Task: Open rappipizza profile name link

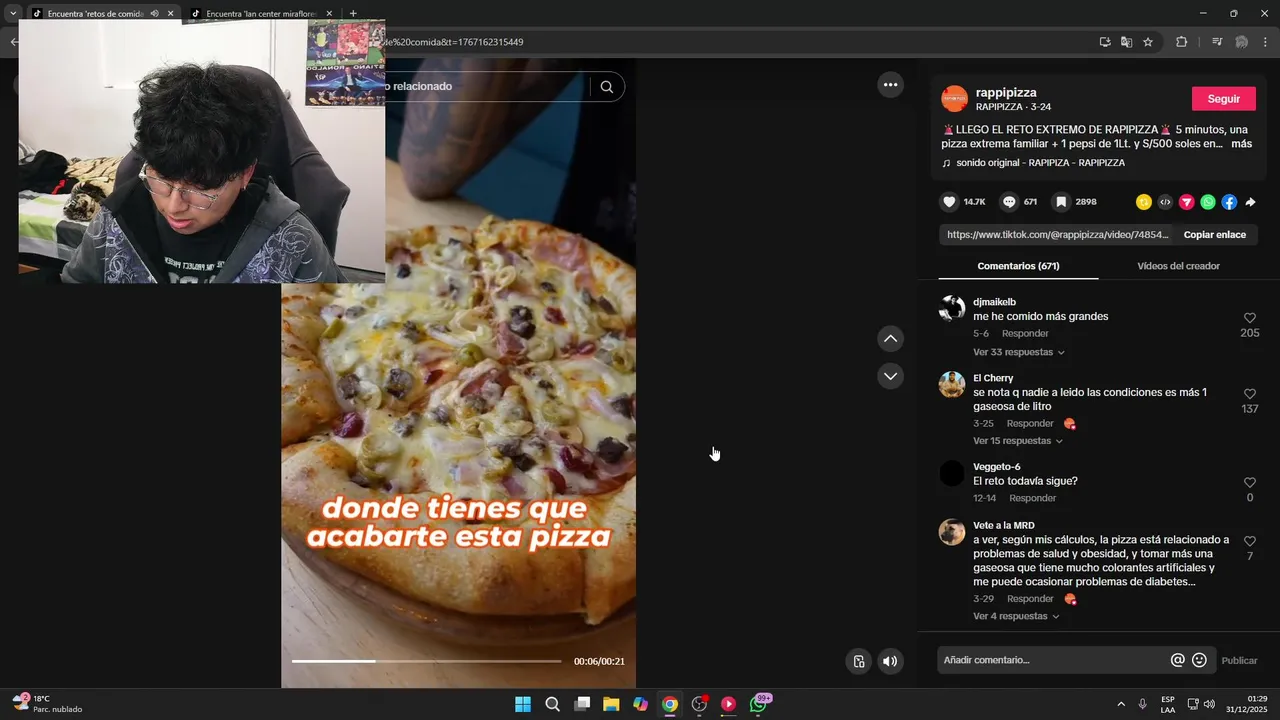Action: coord(1006,92)
